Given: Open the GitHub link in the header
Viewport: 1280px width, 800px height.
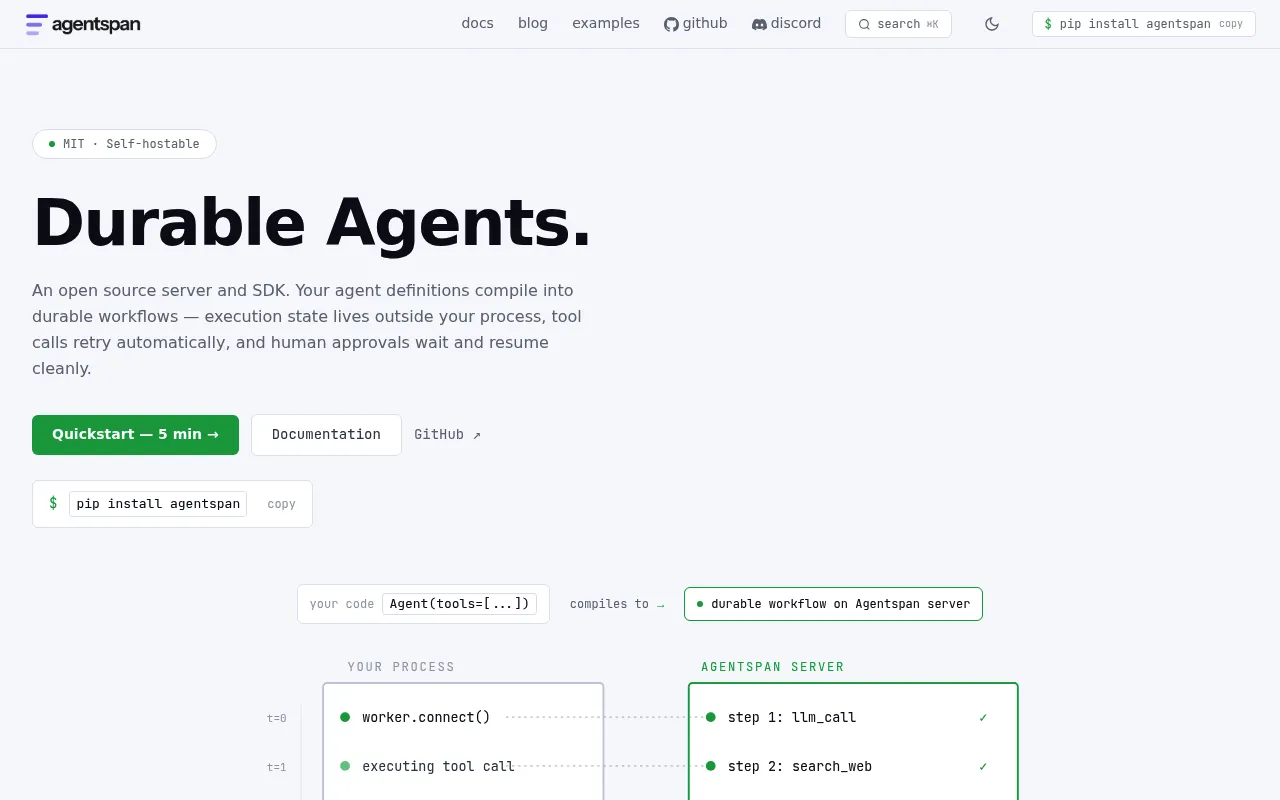Looking at the screenshot, I should coord(696,23).
